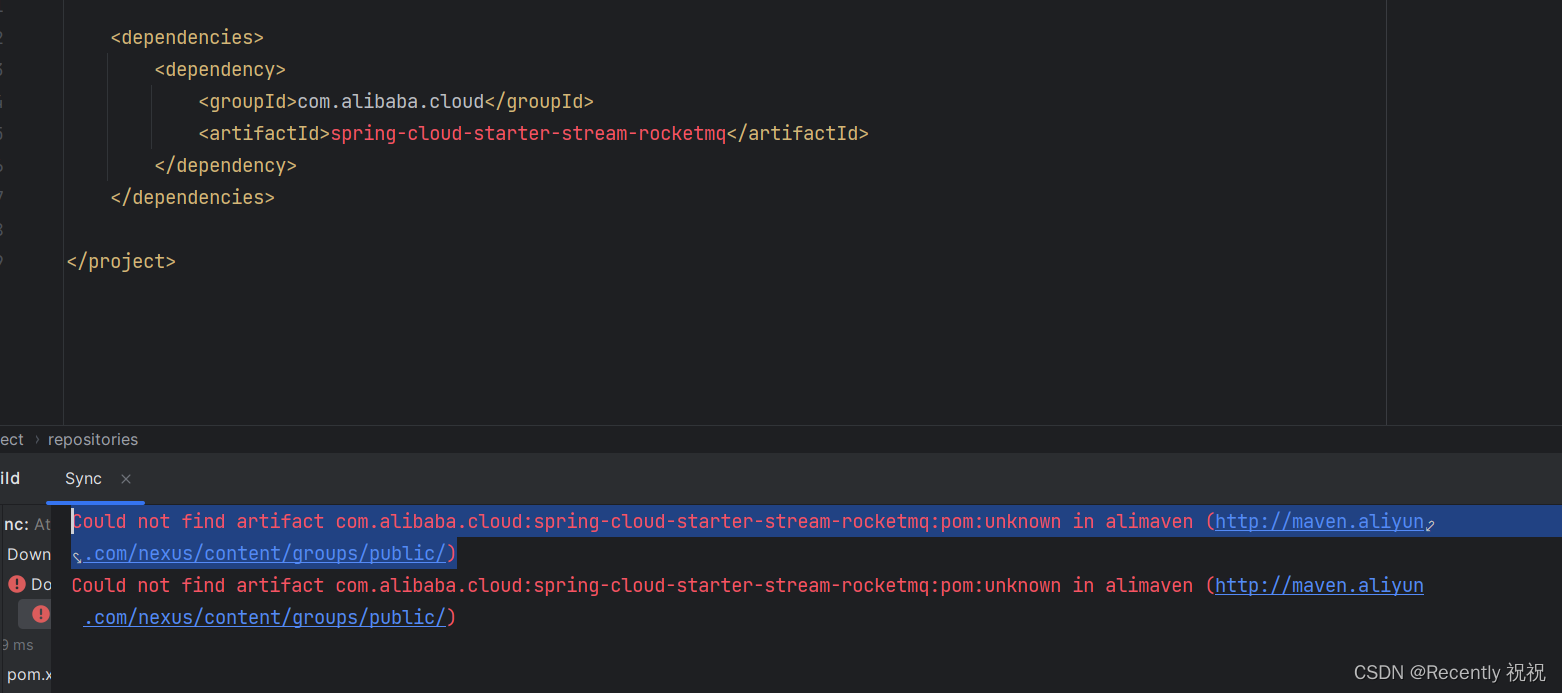Close the Sync tab
Image resolution: width=1562 pixels, height=693 pixels.
click(x=125, y=479)
